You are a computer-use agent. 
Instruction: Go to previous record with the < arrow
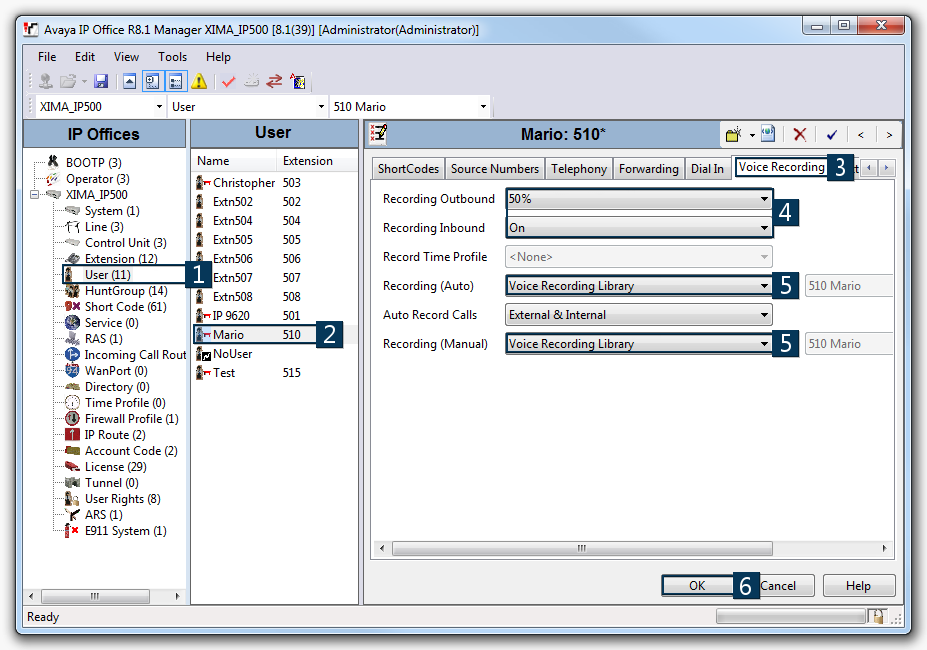pyautogui.click(x=861, y=135)
